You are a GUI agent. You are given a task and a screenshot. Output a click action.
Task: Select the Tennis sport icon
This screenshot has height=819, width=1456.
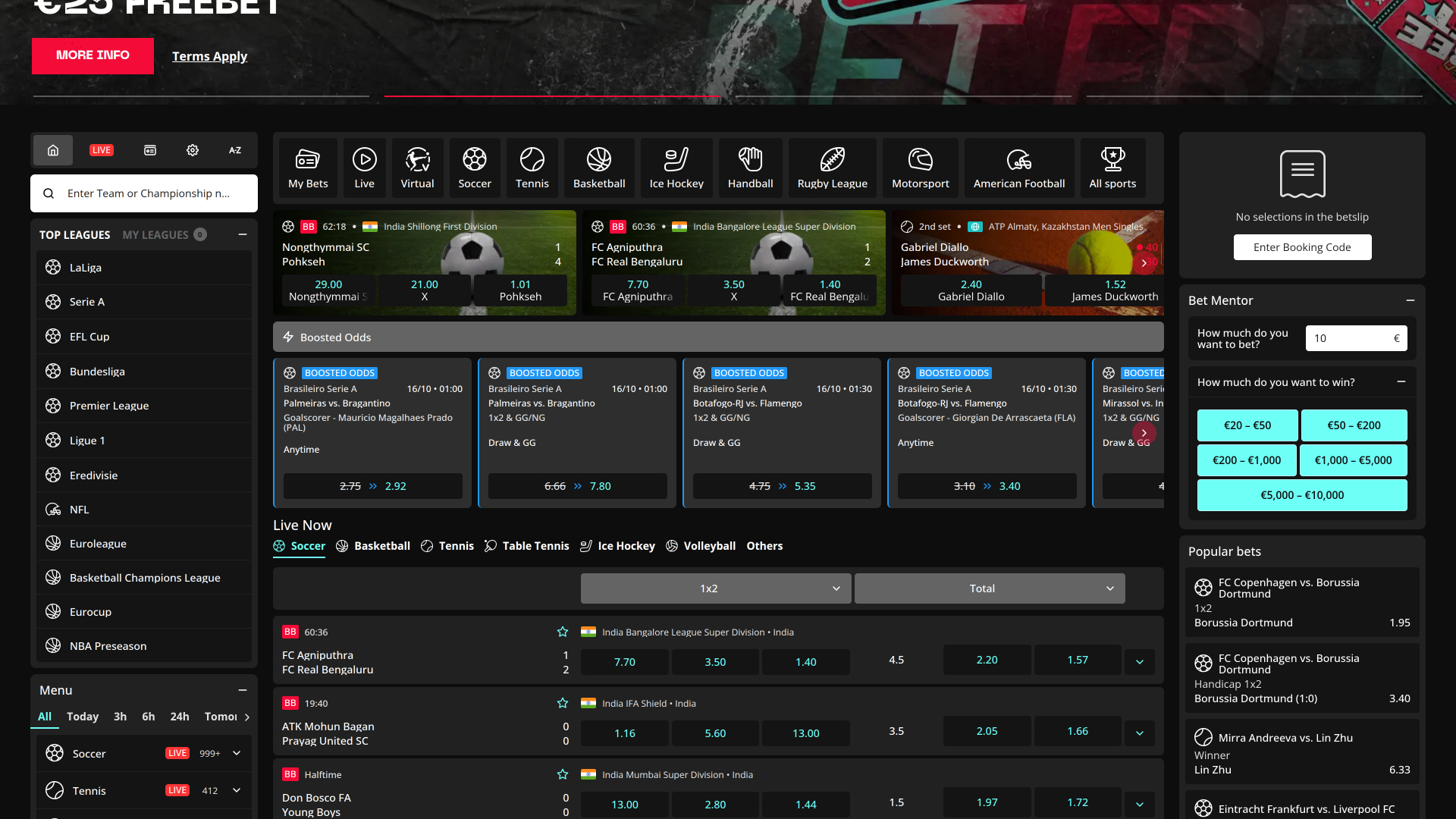532,167
